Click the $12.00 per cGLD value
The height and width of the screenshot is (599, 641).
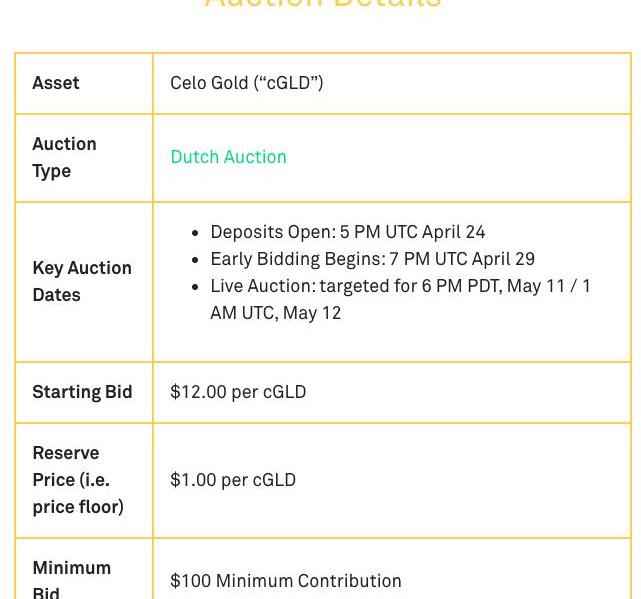pyautogui.click(x=238, y=392)
